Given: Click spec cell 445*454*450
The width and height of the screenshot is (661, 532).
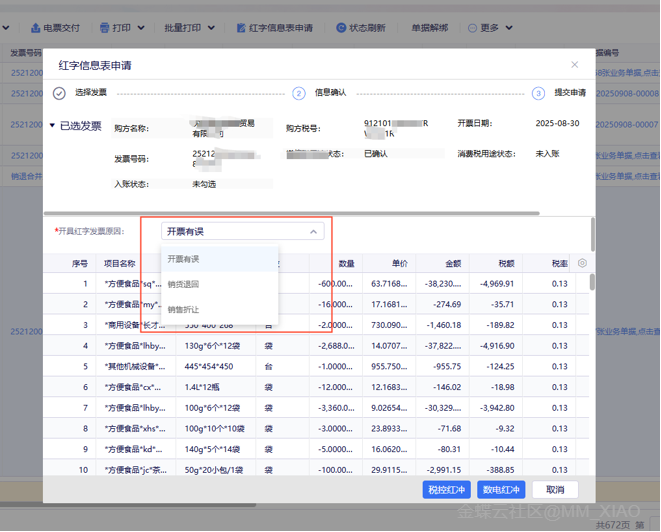Looking at the screenshot, I should coord(209,366).
